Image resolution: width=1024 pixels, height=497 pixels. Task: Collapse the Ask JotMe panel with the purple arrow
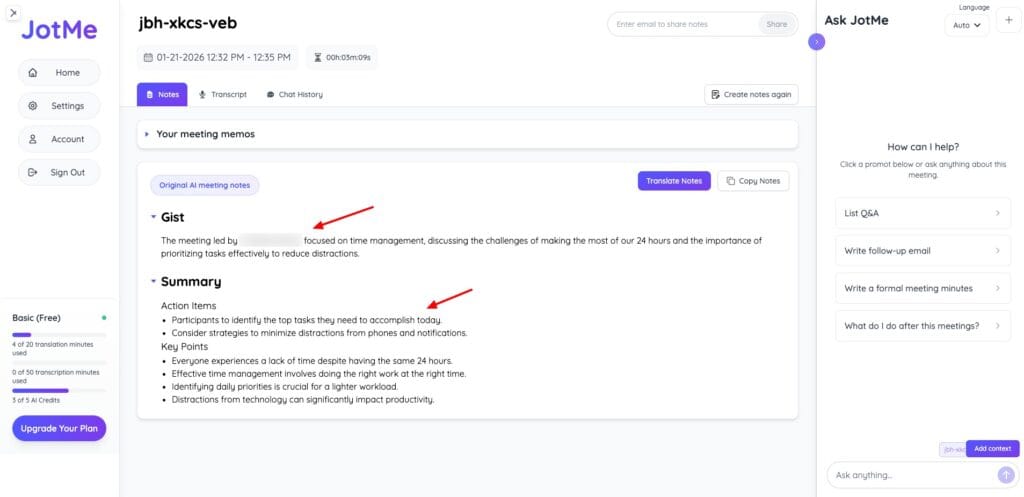point(816,42)
